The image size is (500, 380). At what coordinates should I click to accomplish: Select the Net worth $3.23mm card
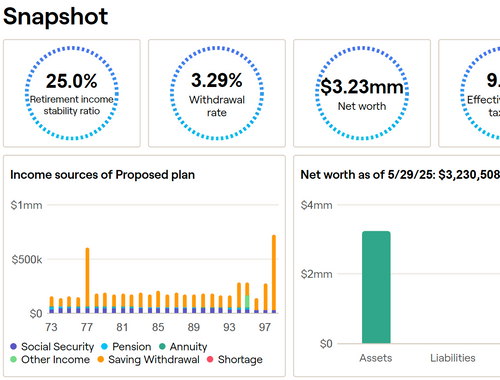pos(362,93)
